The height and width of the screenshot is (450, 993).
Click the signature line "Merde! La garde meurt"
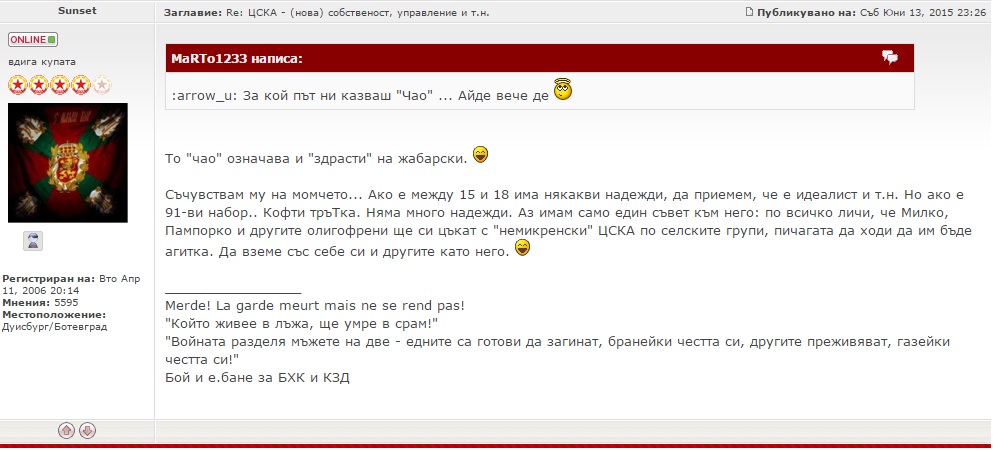click(314, 305)
